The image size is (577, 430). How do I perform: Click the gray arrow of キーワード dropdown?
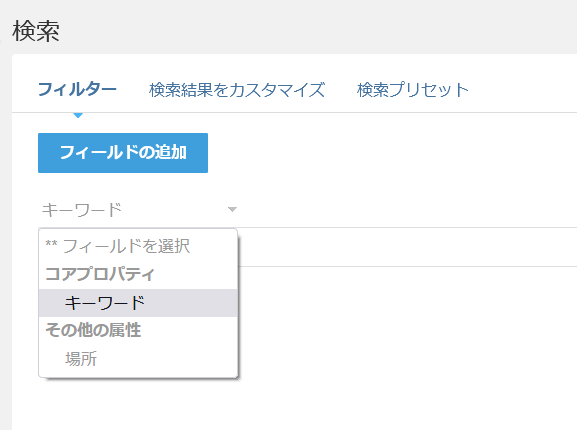click(232, 210)
